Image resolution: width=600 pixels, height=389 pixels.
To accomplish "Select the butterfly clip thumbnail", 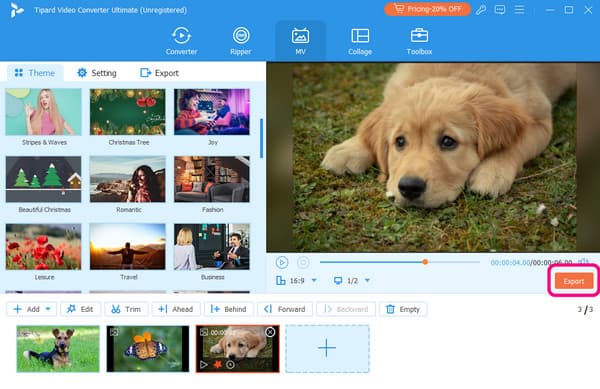I will coord(148,349).
